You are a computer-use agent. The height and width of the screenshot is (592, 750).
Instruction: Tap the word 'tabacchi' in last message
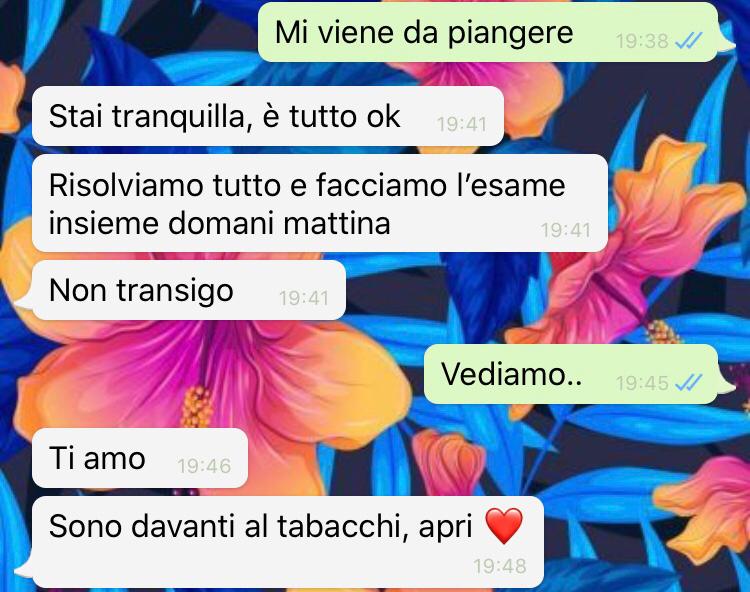[342, 526]
